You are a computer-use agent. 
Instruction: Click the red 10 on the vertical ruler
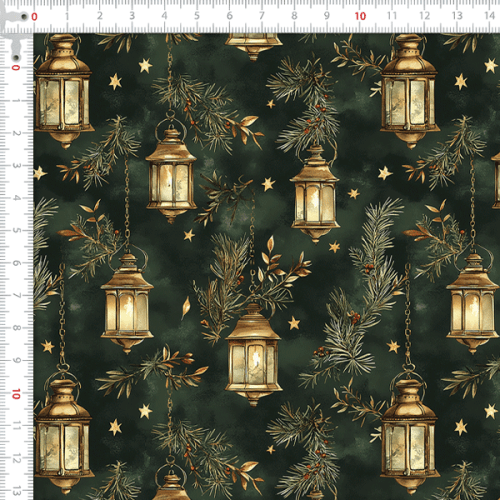pyautogui.click(x=16, y=394)
